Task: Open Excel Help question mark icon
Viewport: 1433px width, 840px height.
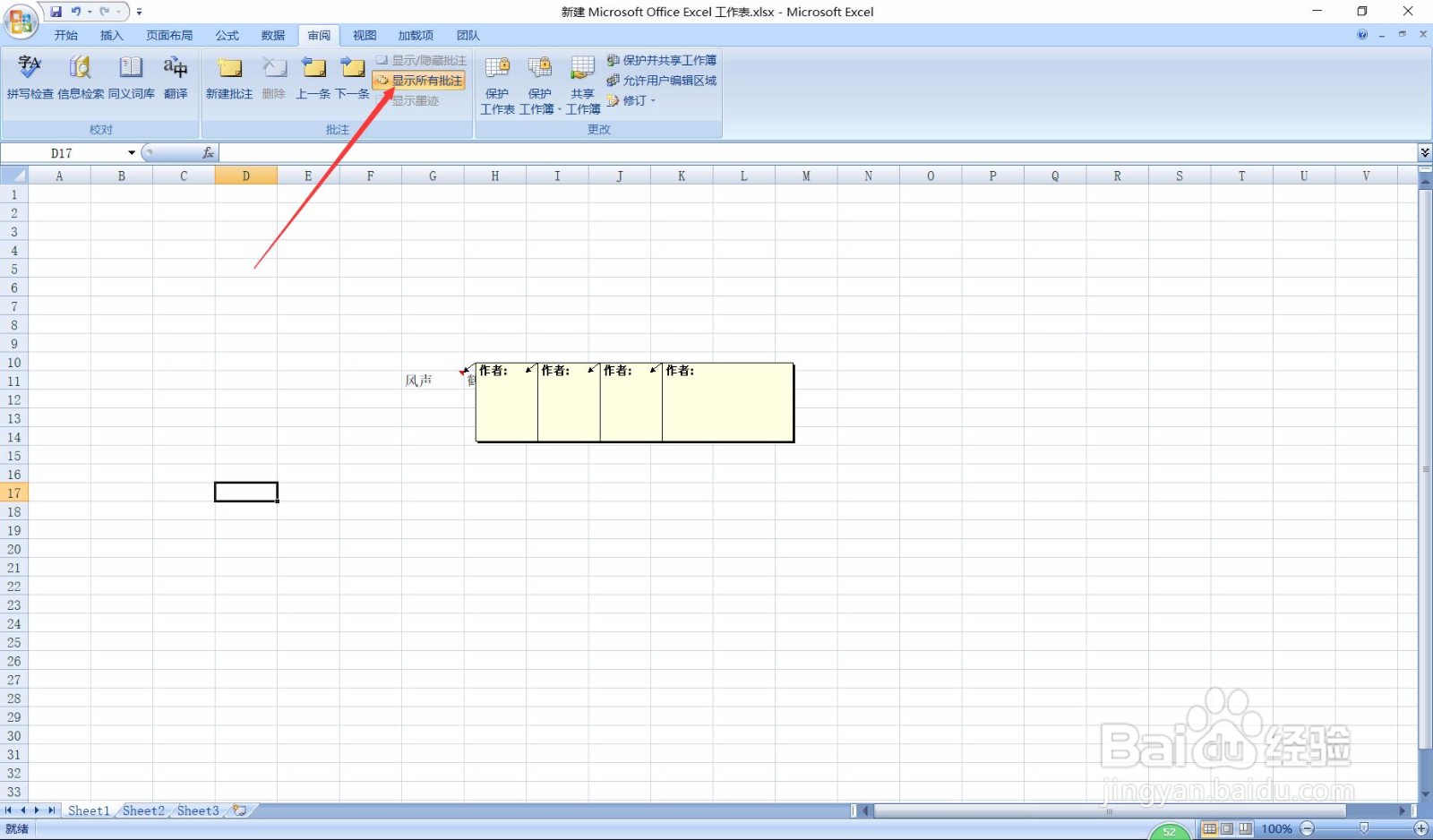Action: [1362, 35]
